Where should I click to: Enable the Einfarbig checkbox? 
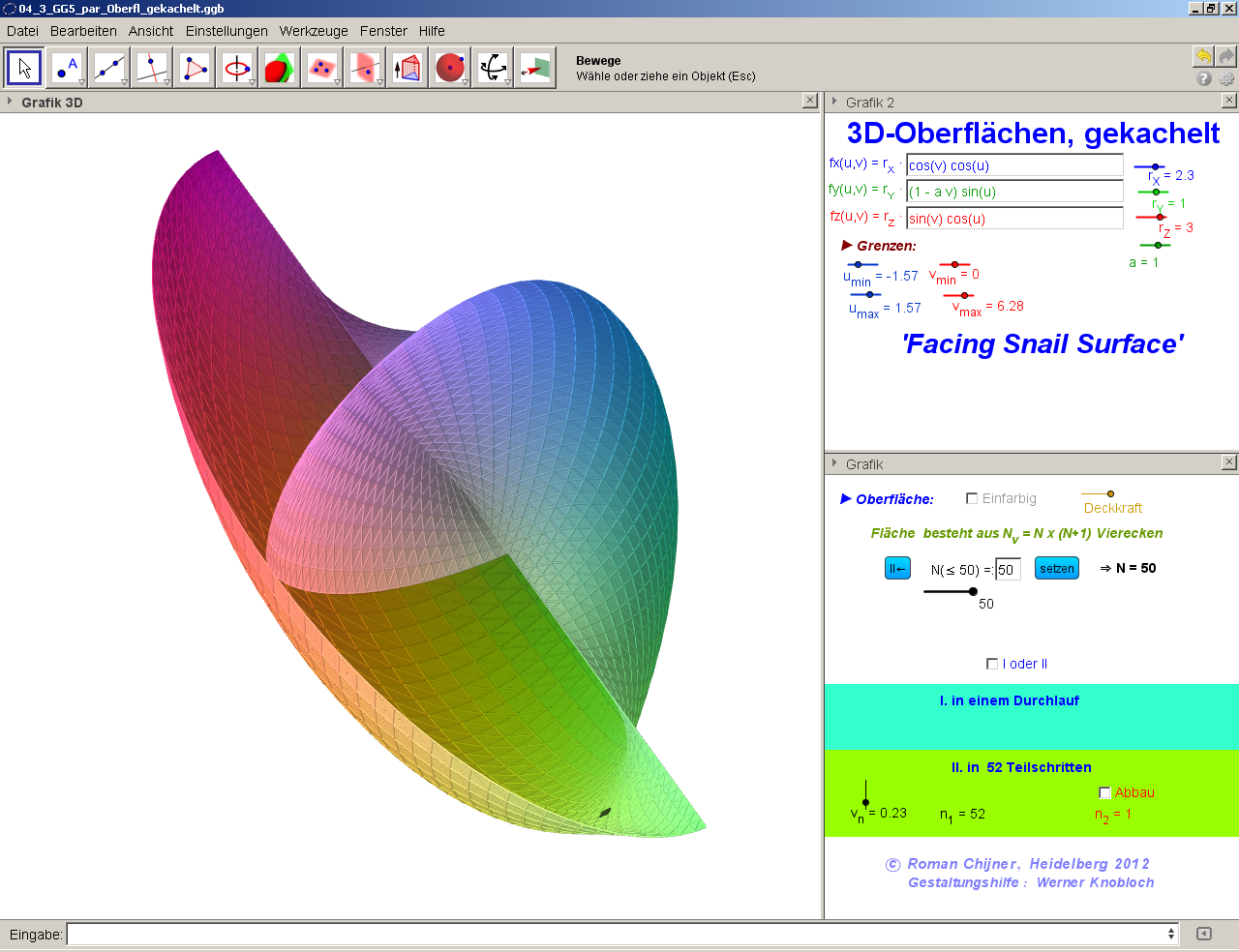[972, 498]
